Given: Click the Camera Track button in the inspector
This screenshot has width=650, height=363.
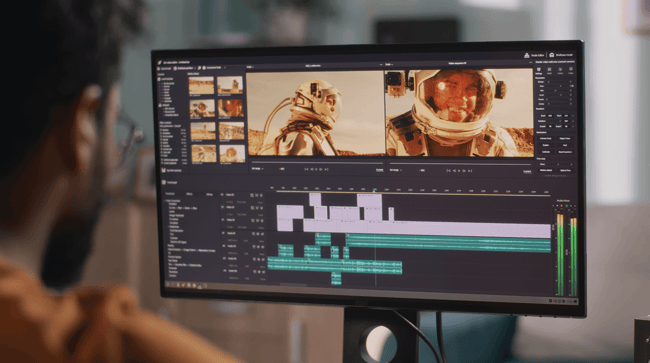Looking at the screenshot, I should click(x=546, y=138).
